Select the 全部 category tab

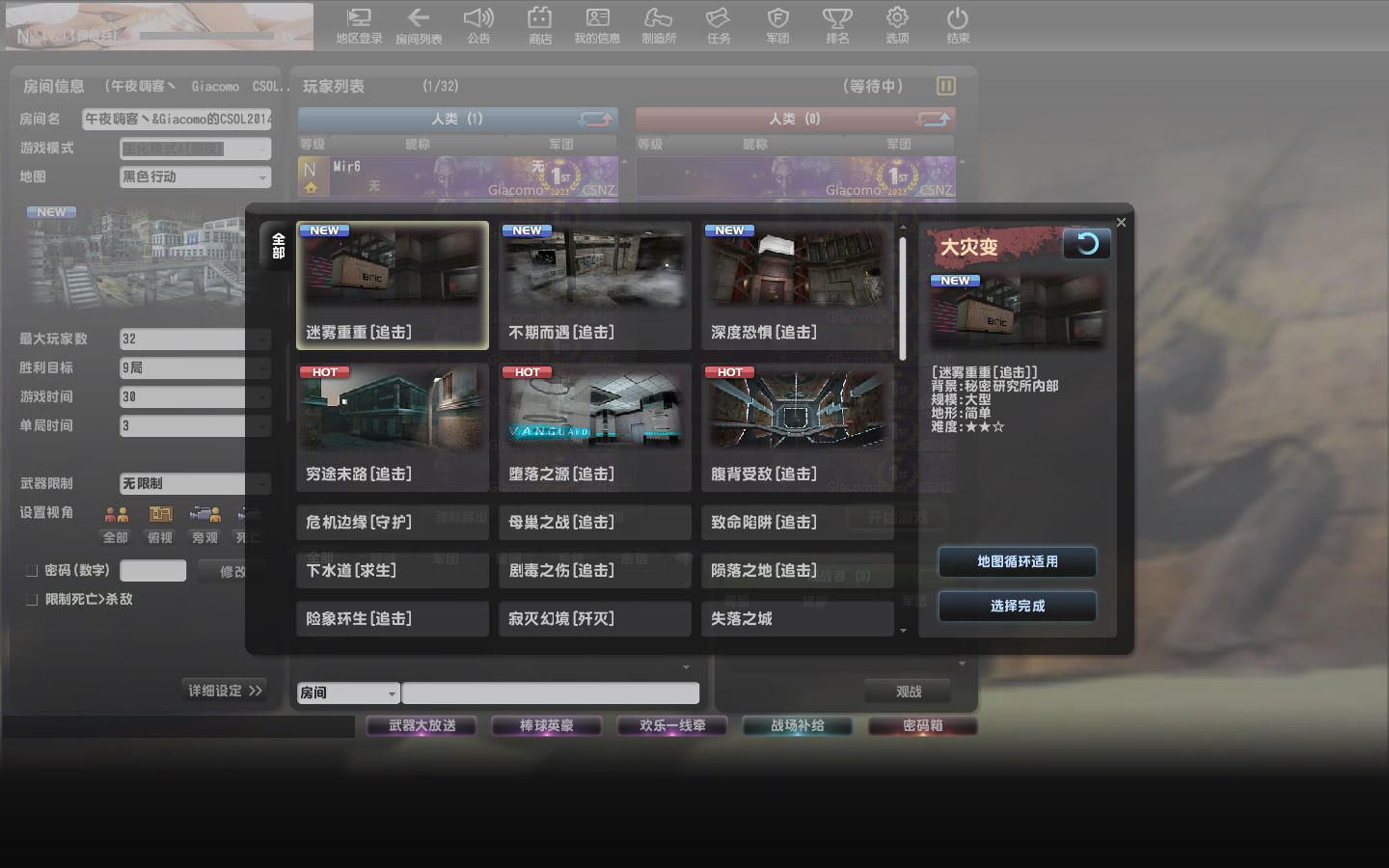(278, 246)
